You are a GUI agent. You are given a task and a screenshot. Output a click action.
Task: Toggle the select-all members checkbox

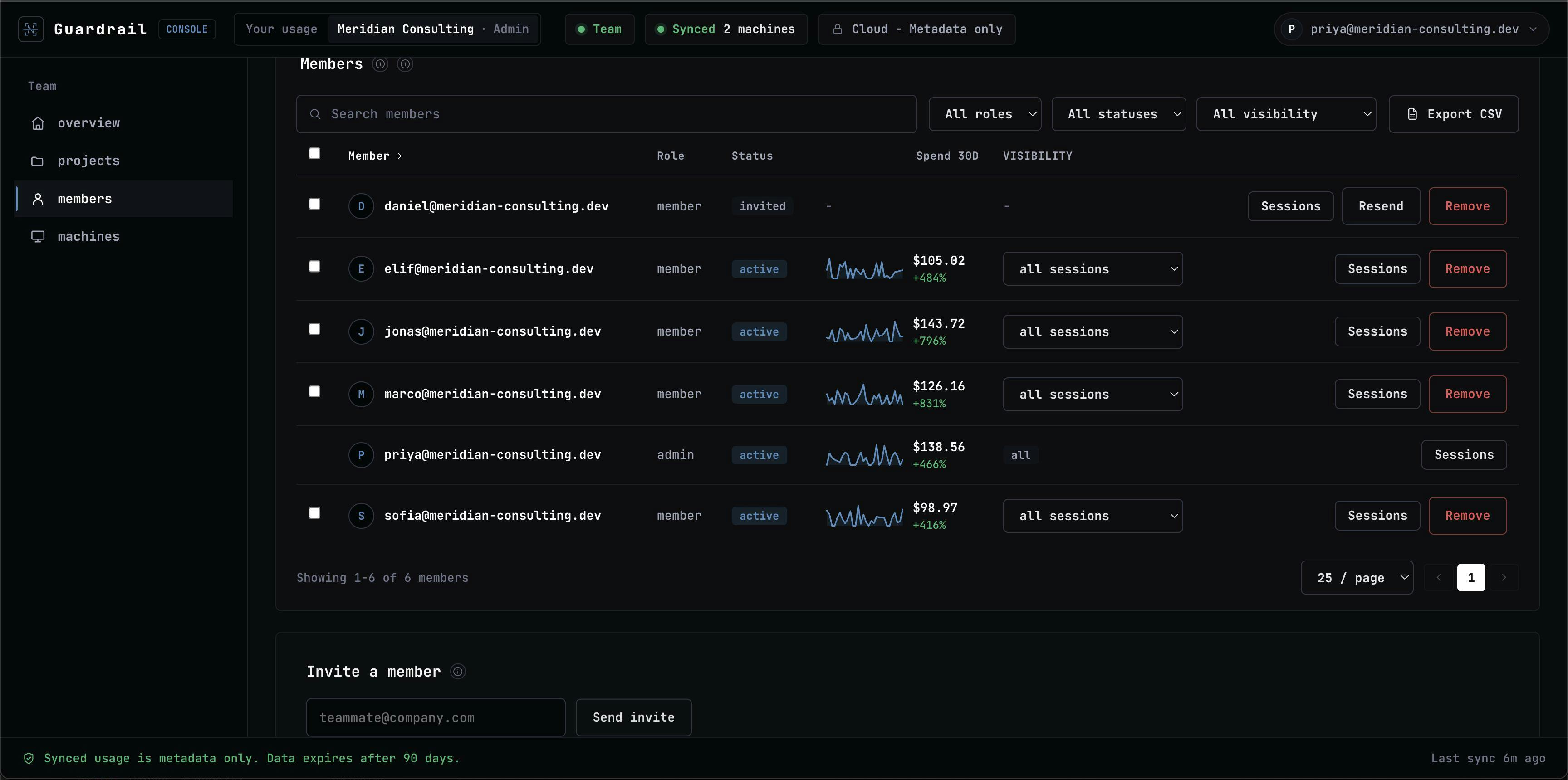tap(314, 153)
